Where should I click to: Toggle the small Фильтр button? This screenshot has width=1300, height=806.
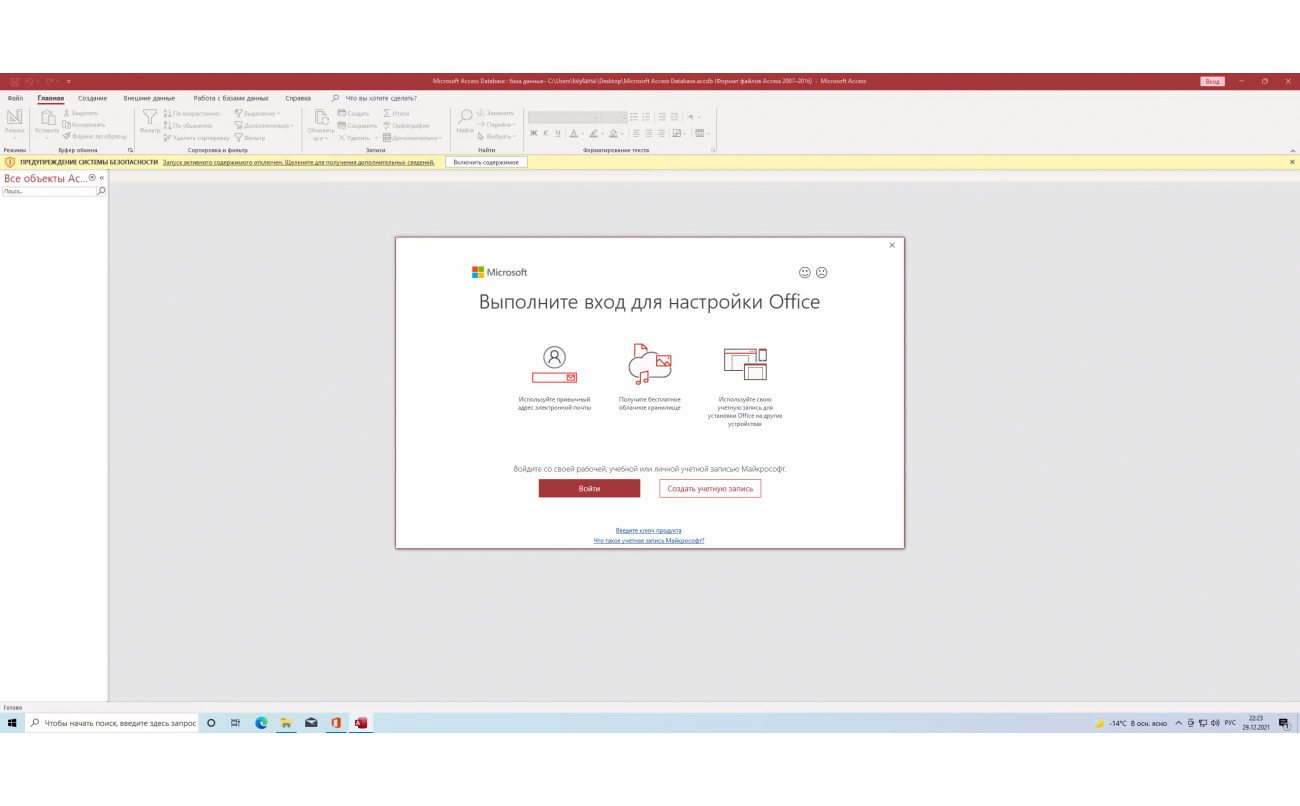click(250, 137)
